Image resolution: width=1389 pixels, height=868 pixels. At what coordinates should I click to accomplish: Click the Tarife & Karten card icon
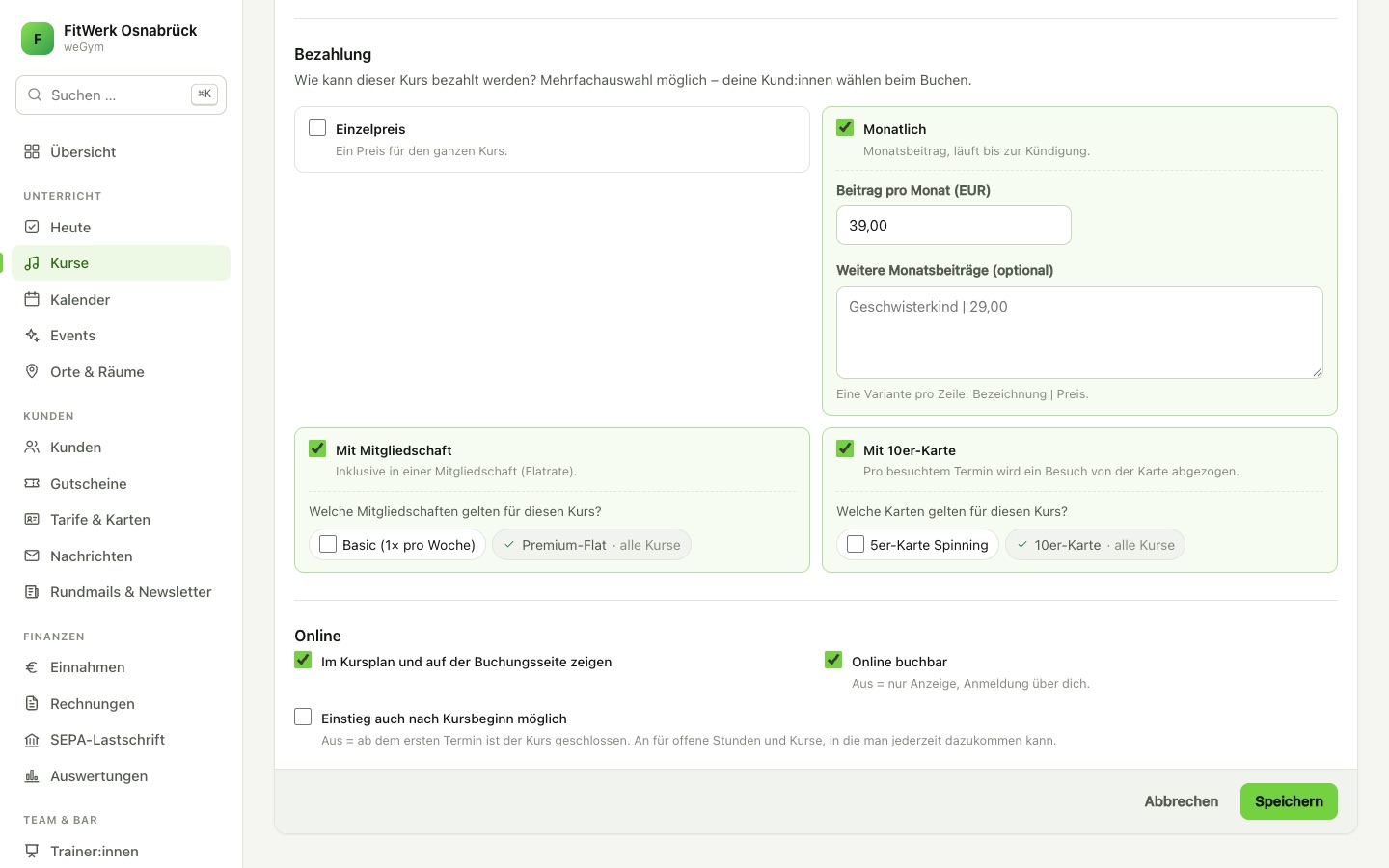tap(32, 519)
